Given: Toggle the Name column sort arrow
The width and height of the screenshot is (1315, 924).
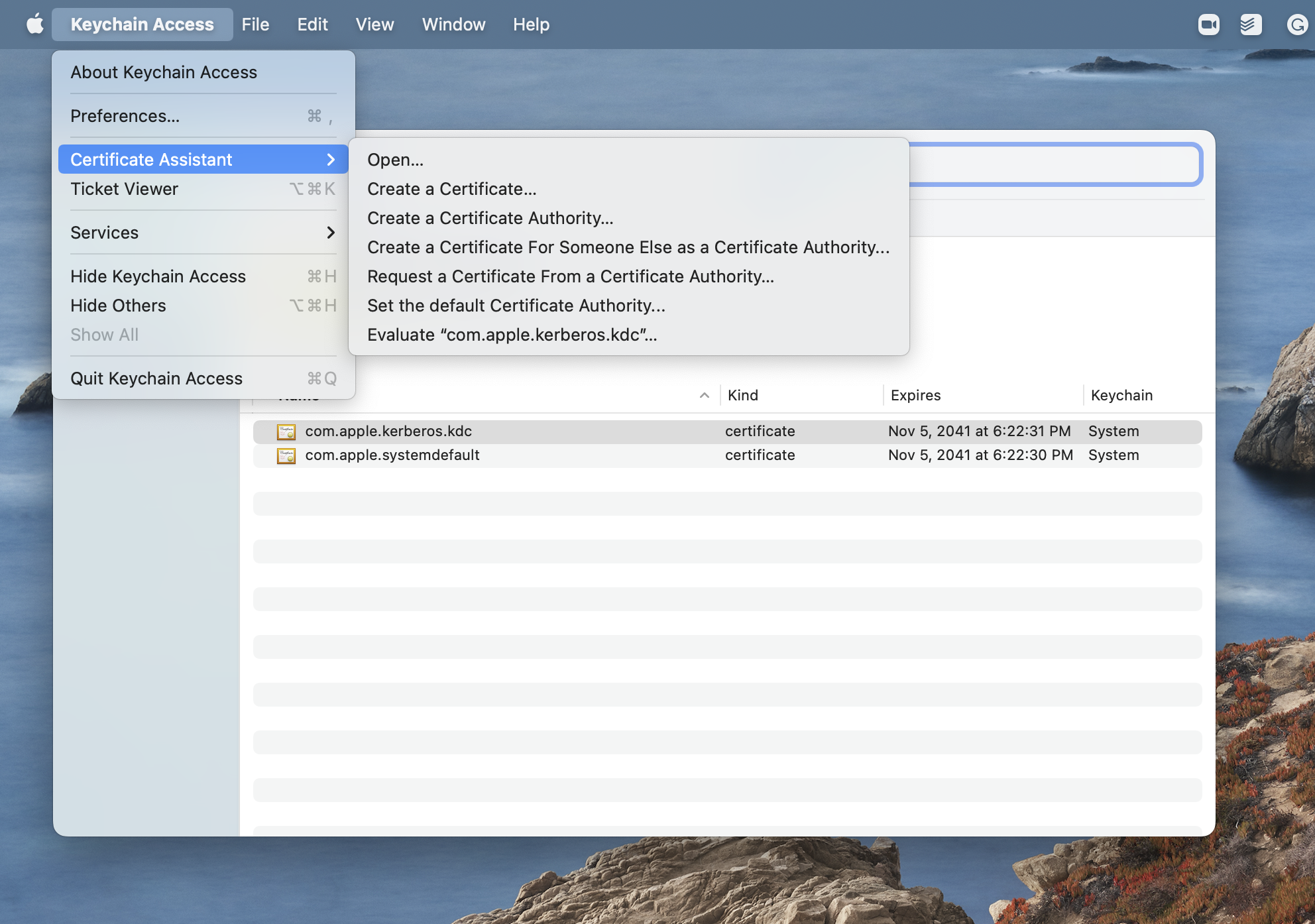Looking at the screenshot, I should coord(705,395).
